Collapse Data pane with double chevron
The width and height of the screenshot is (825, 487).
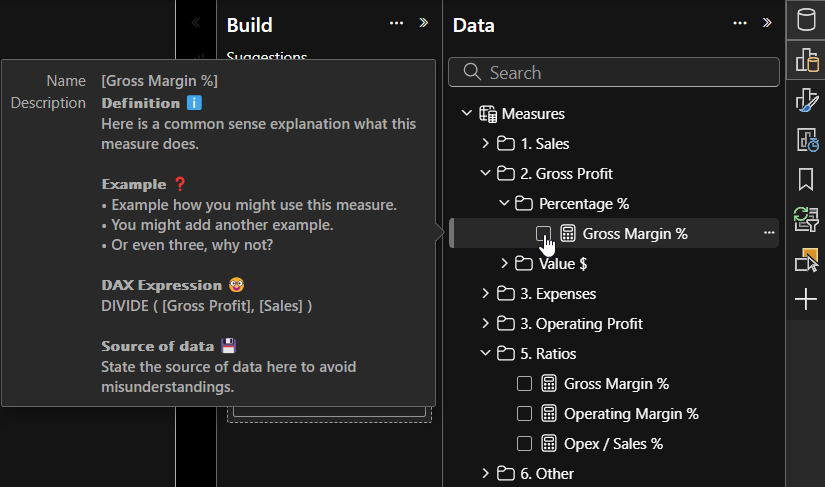767,23
